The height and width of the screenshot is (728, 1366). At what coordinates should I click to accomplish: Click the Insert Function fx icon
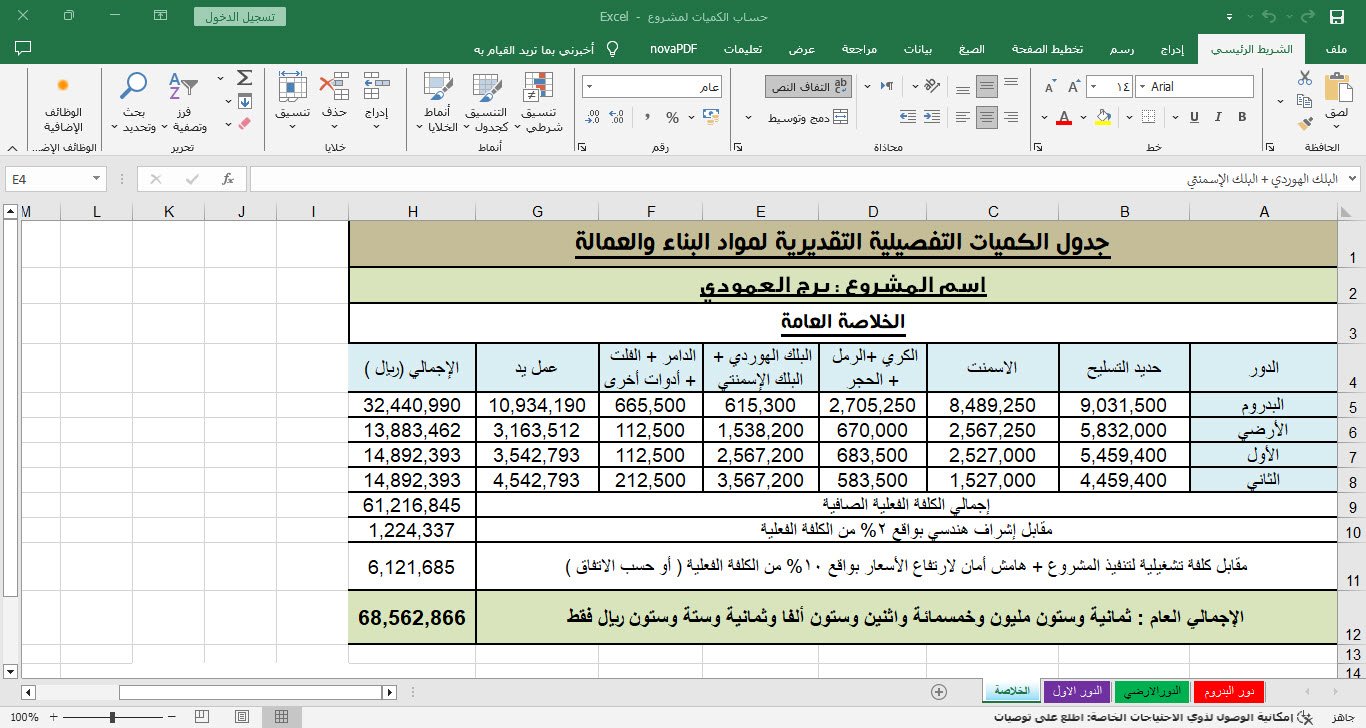click(x=228, y=179)
